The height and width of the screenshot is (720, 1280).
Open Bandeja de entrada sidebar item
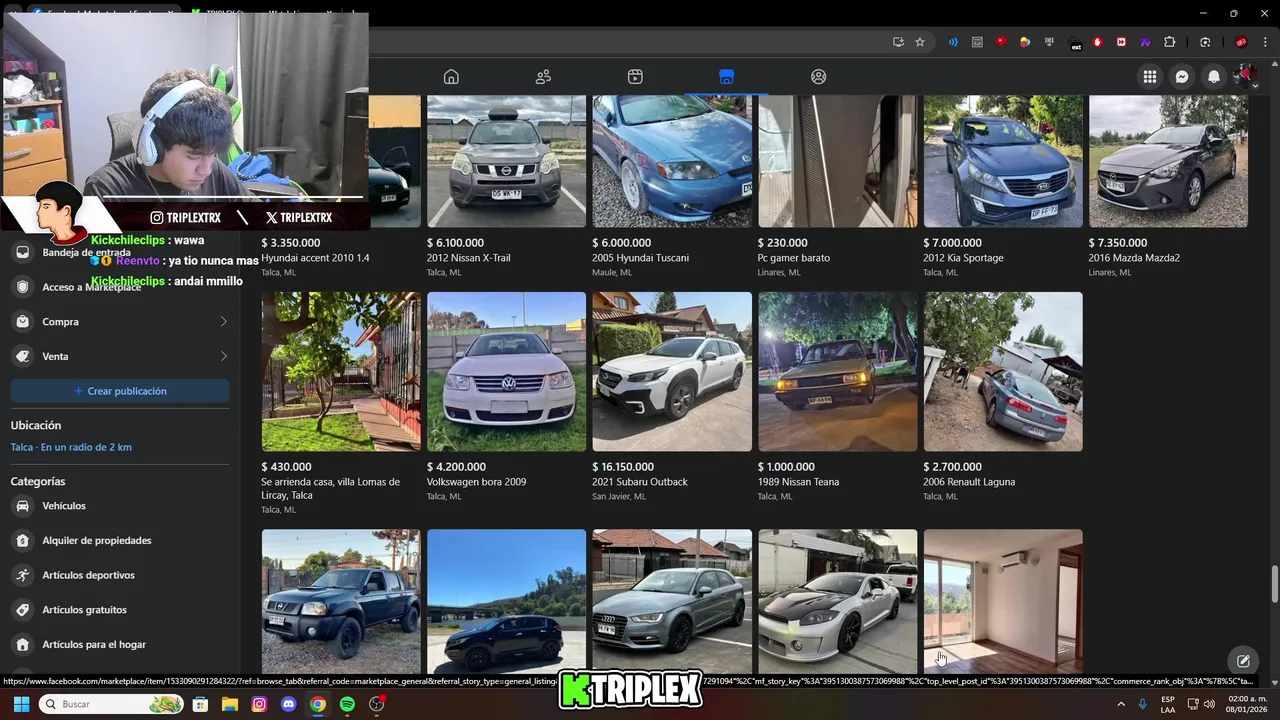tap(120, 252)
